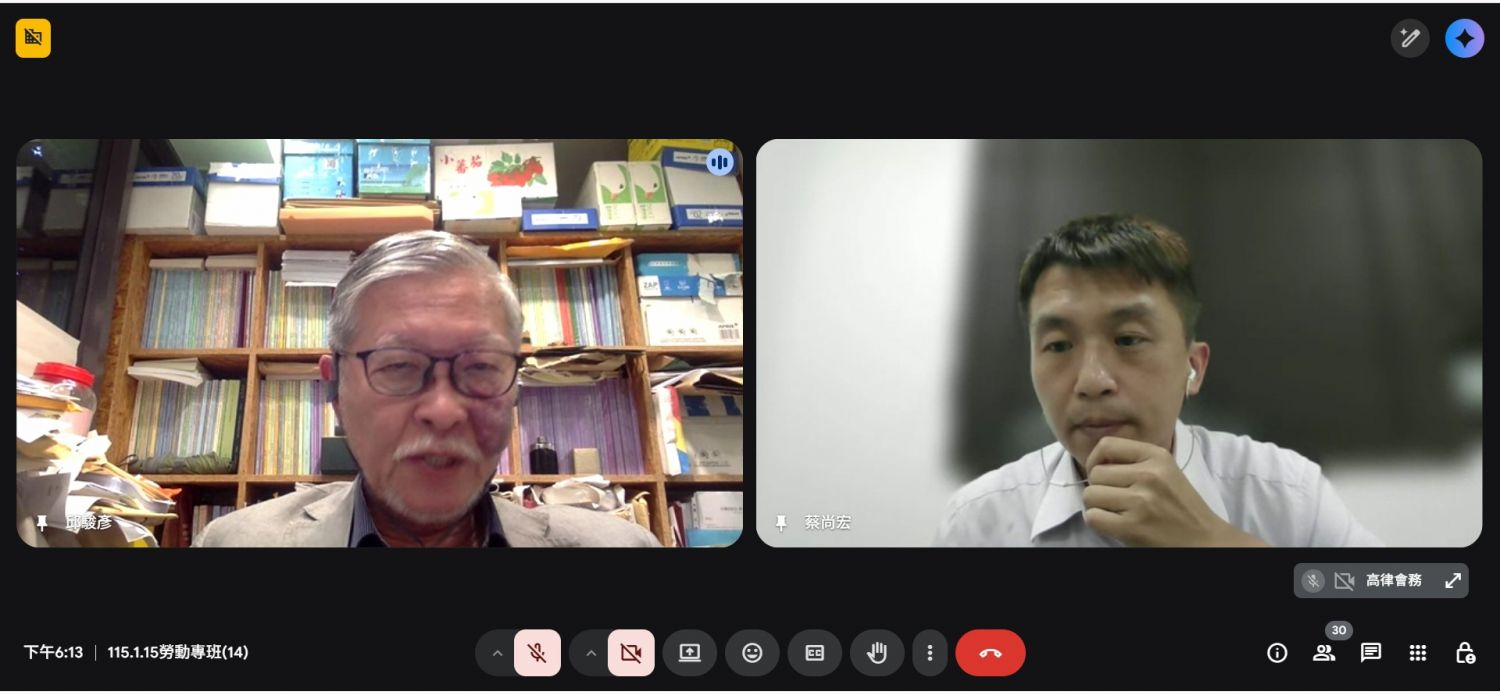
Task: Toggle closed captions button
Action: 815,653
